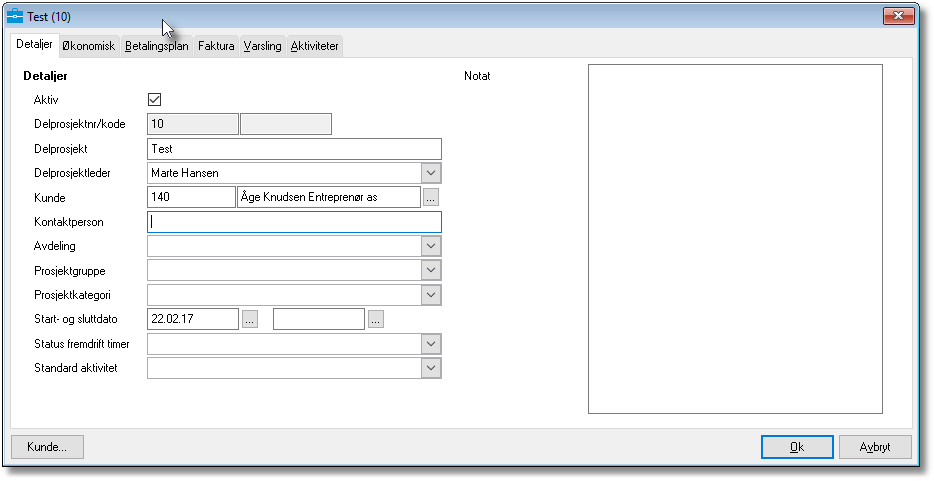Cancel with the Avbryt button
This screenshot has height=481, width=934.
[875, 447]
